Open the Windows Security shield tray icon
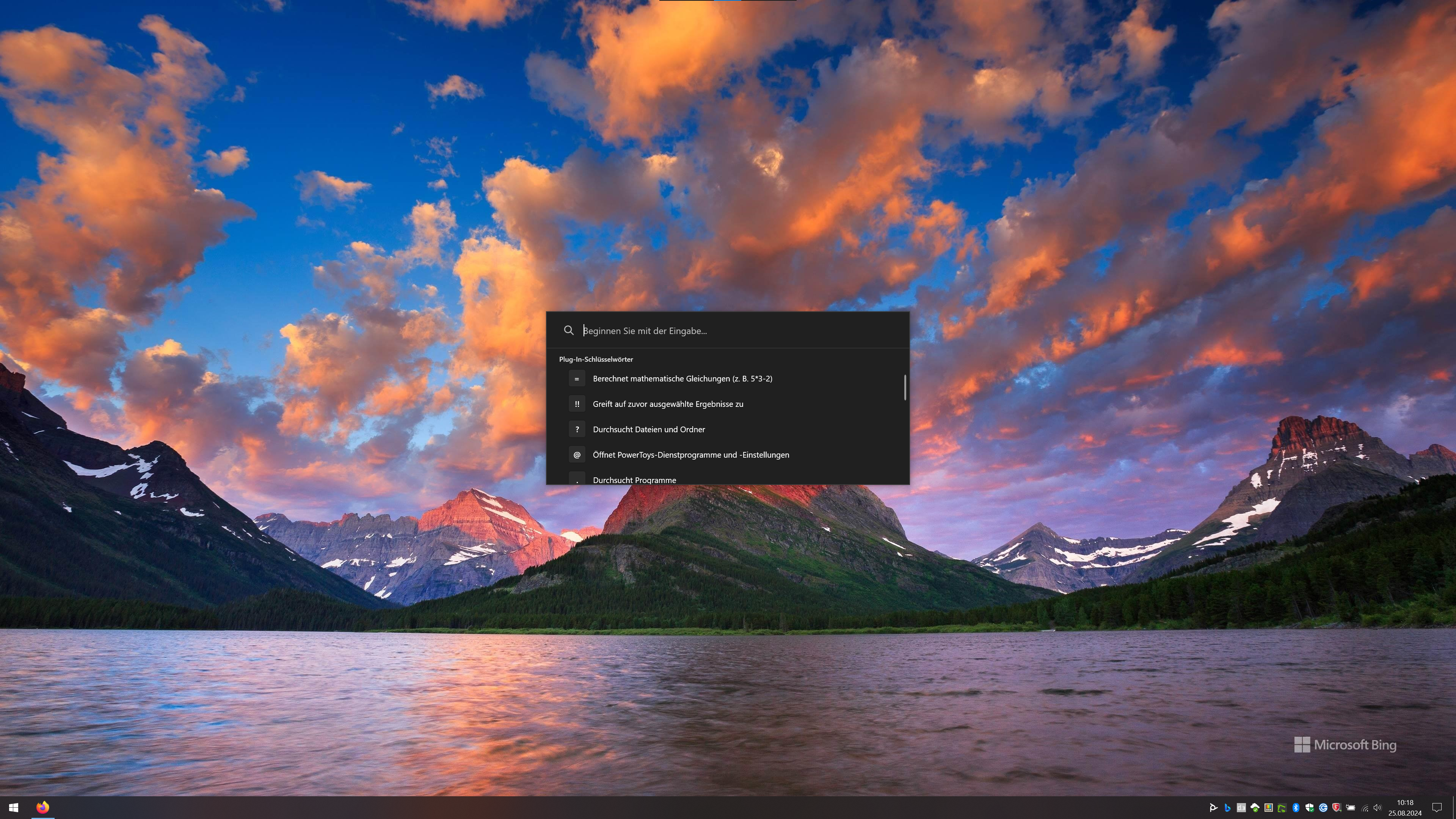Viewport: 1456px width, 819px height. tap(1310, 808)
